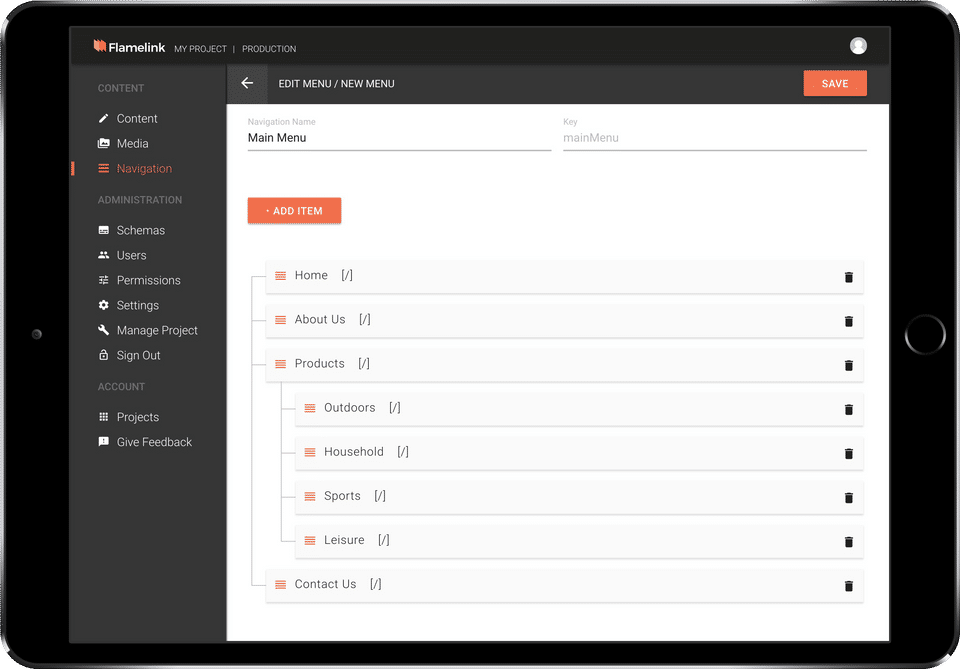Grab the Outdoors row drag handle

pos(310,408)
